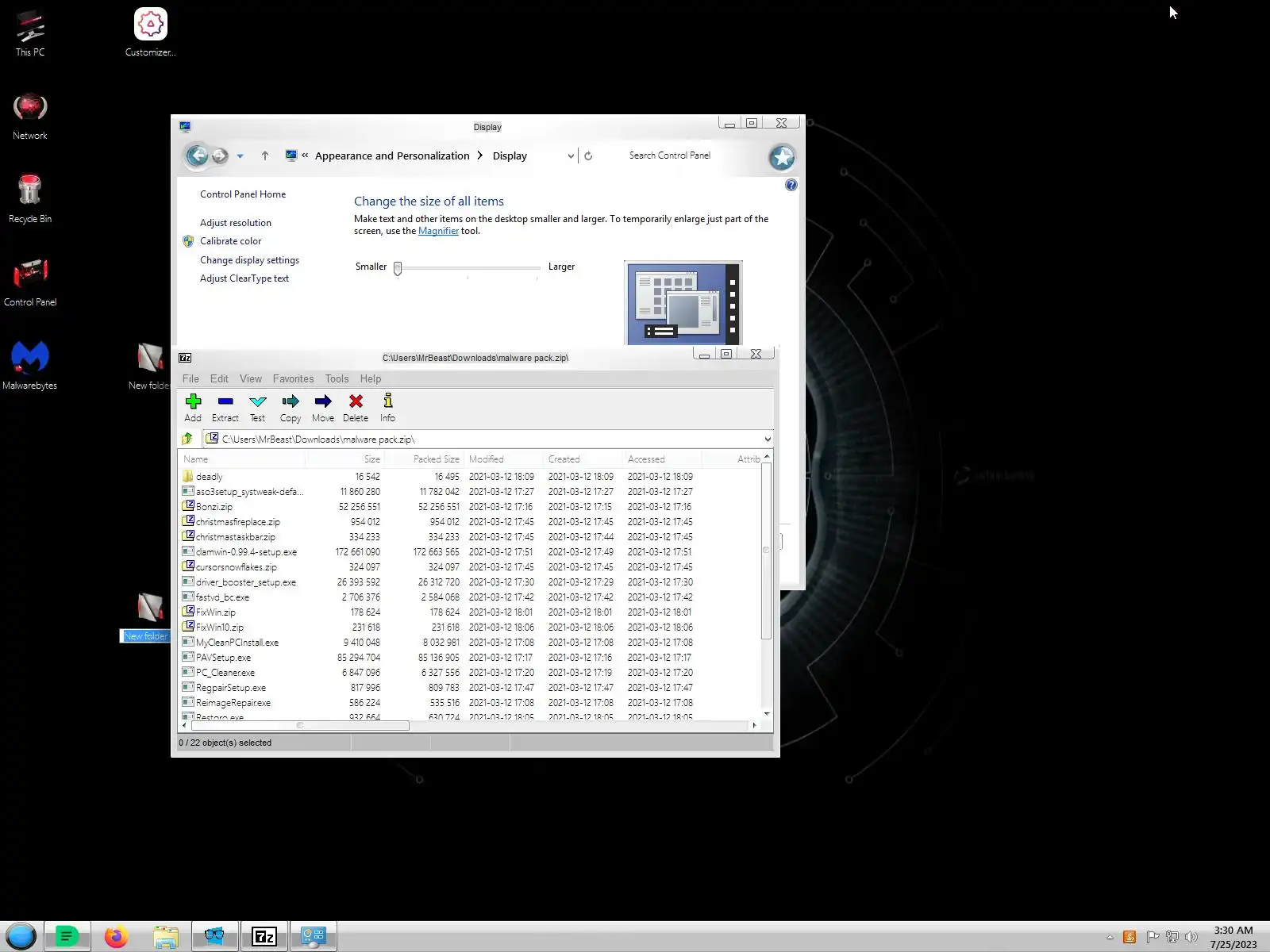
Task: Select the deadly folder in the archive
Action: coord(210,477)
